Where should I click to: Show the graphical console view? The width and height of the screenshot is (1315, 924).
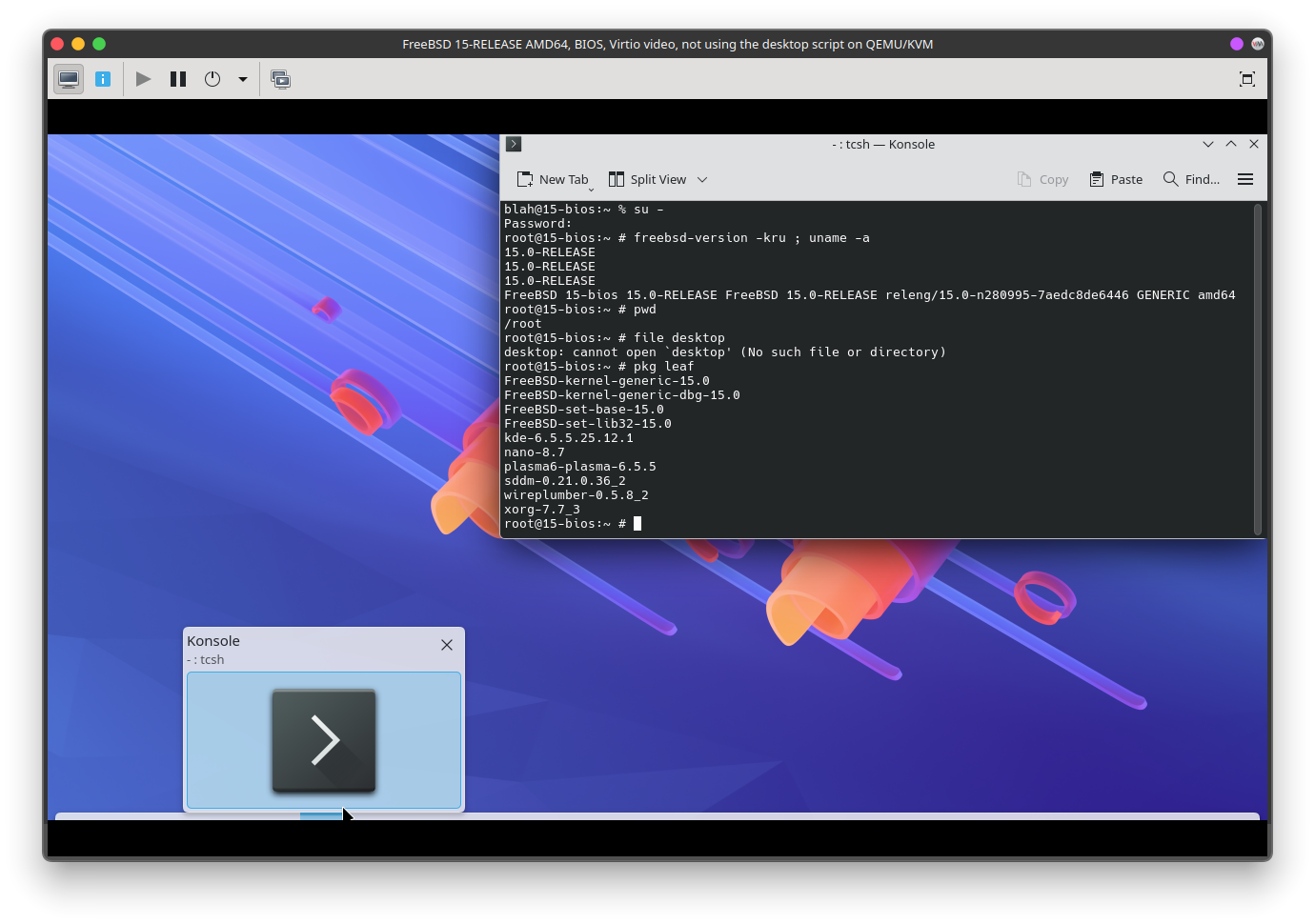click(x=69, y=79)
